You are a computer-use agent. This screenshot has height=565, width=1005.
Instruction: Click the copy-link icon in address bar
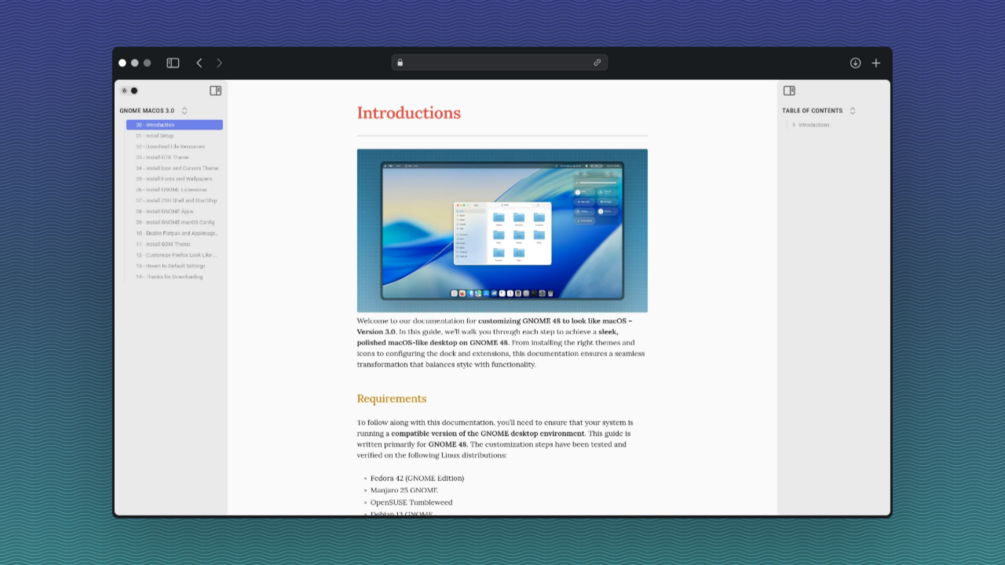(x=597, y=63)
